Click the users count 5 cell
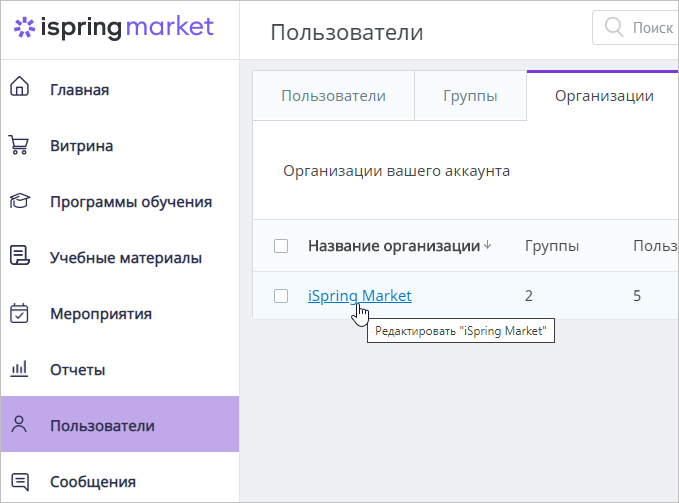The height and width of the screenshot is (503, 679). pos(637,296)
